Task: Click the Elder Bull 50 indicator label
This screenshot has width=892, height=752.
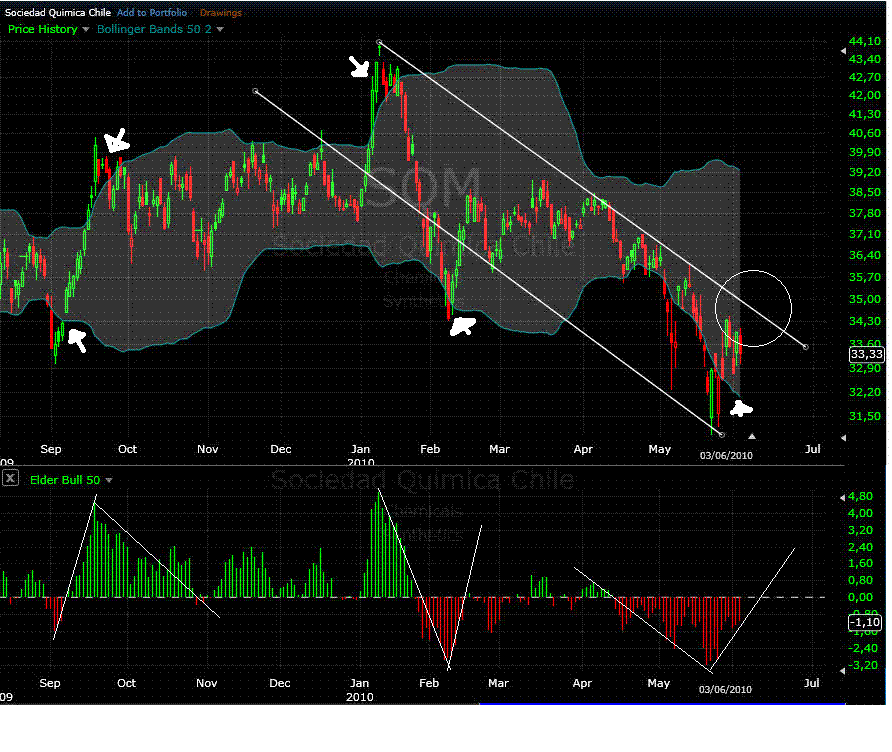Action: coord(62,480)
